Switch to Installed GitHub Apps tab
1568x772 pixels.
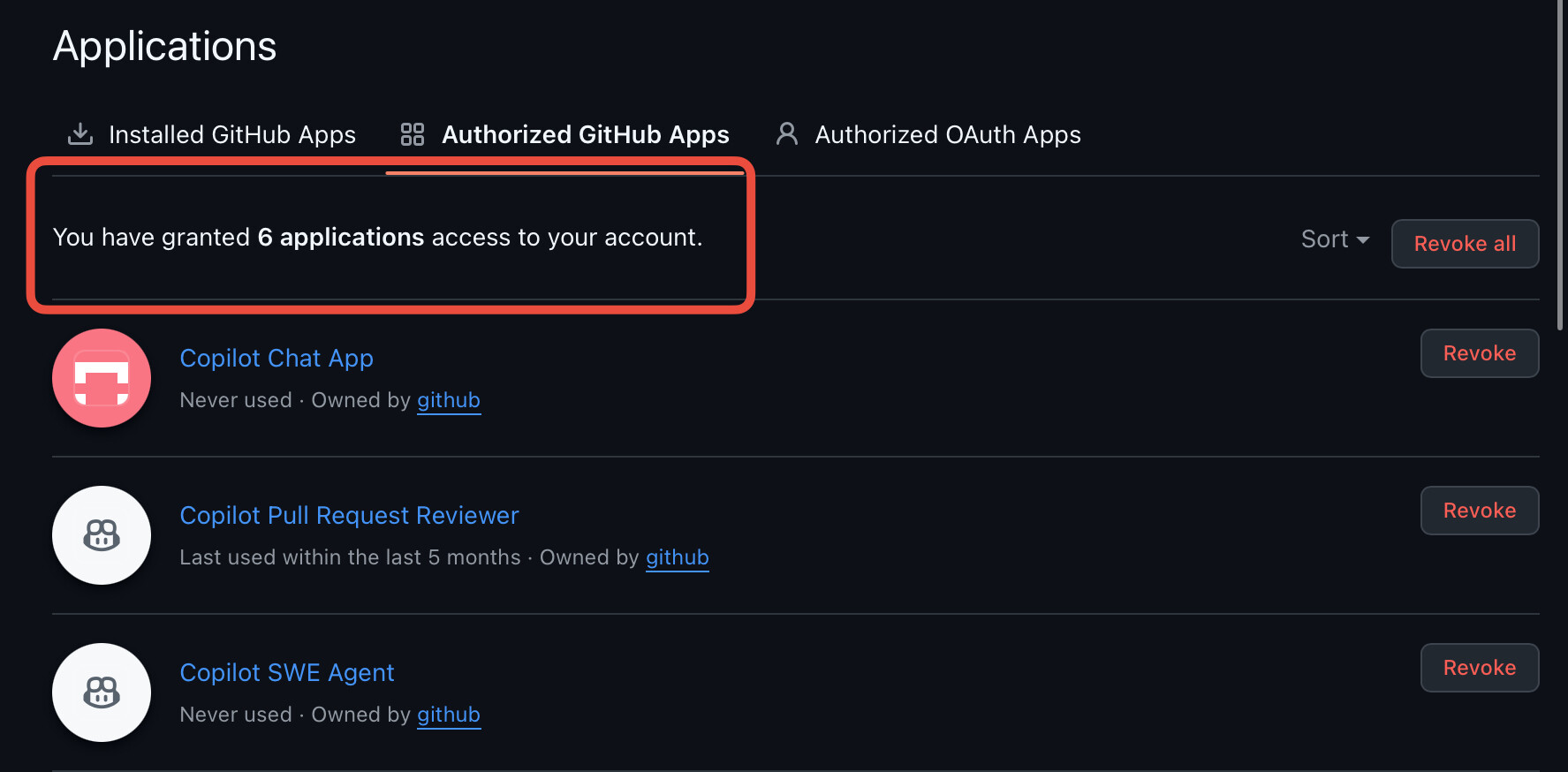(x=231, y=134)
